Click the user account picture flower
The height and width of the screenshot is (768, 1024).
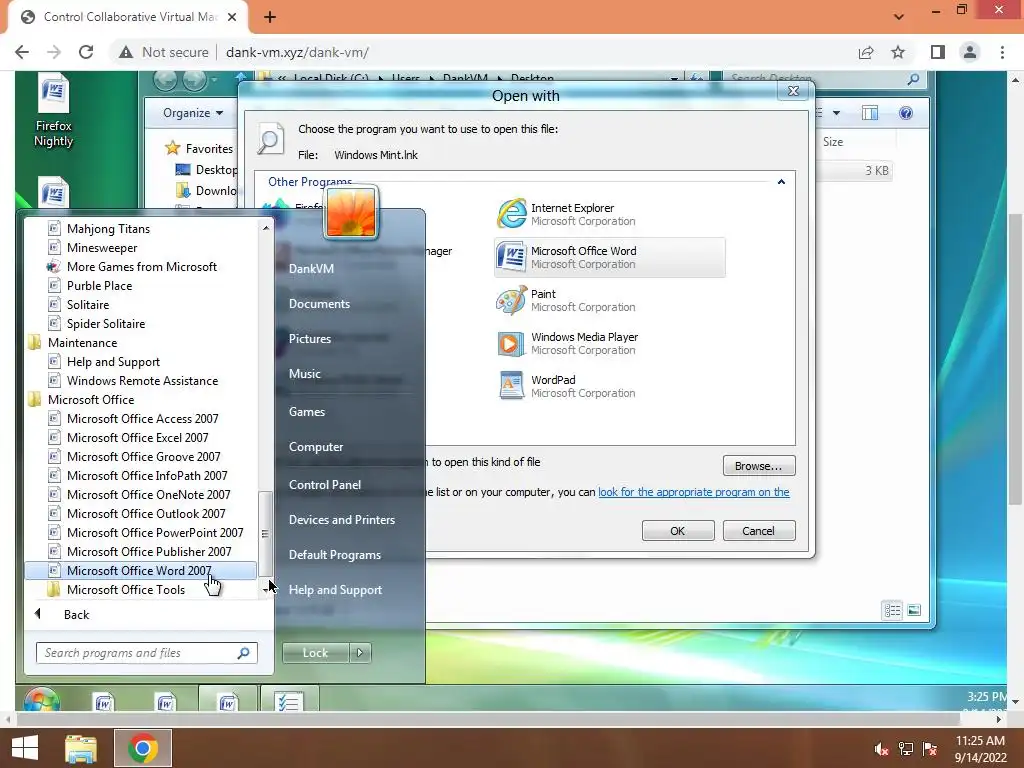click(351, 213)
